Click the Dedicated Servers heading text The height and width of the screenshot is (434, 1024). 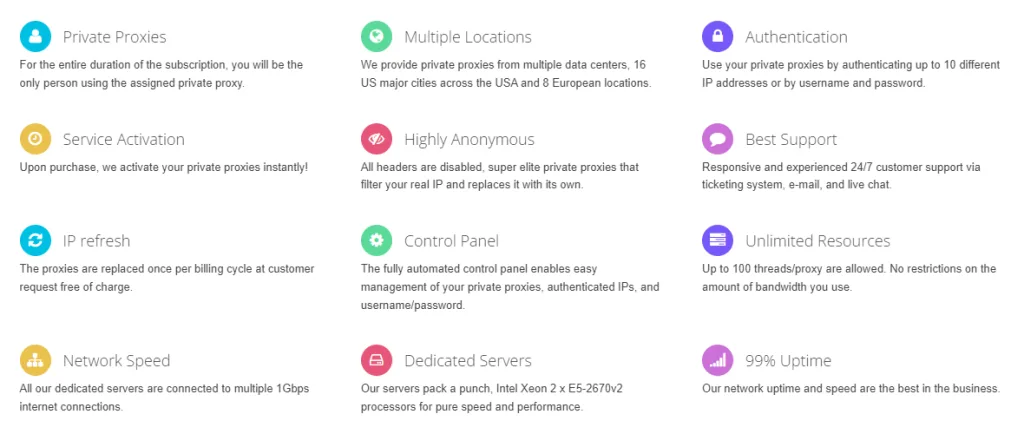(467, 361)
